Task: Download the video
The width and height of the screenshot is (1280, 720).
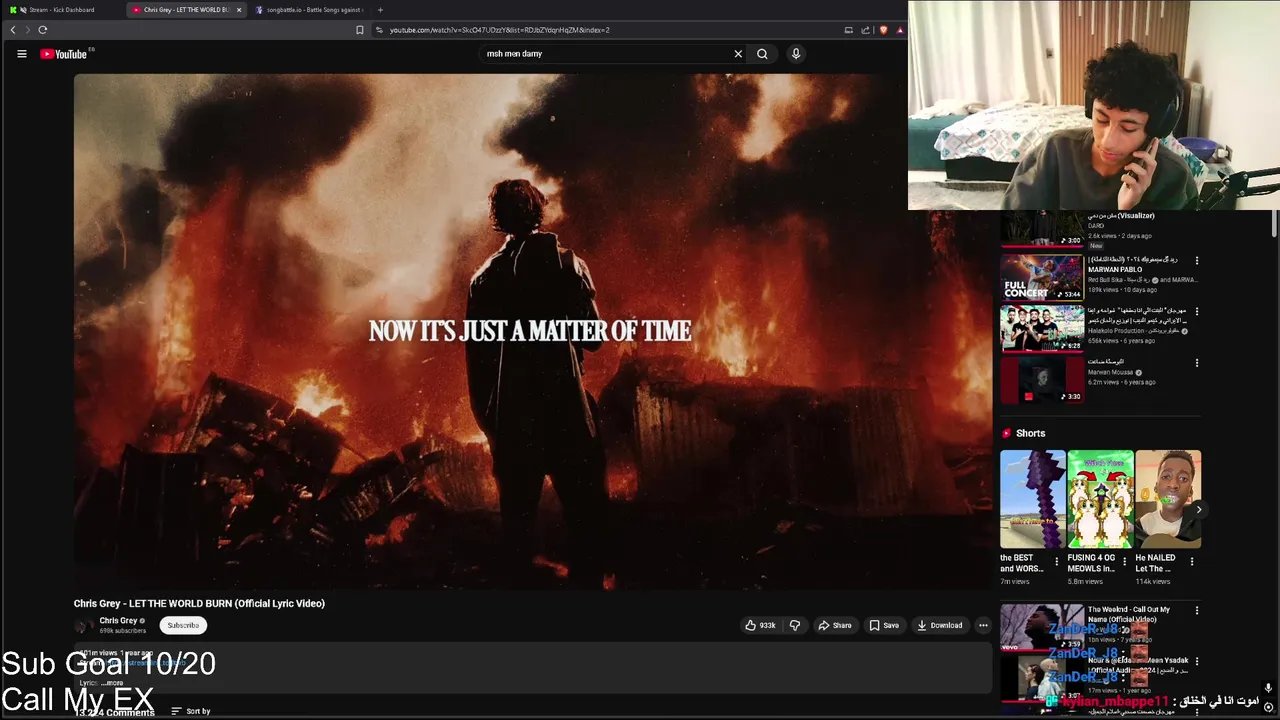Action: 939,625
